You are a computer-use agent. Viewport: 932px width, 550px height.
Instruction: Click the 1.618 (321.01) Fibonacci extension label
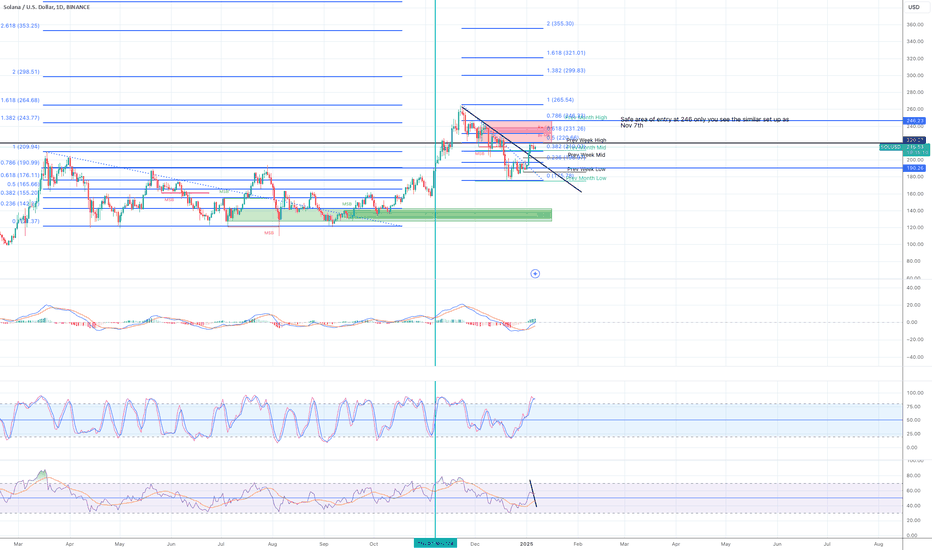point(566,53)
